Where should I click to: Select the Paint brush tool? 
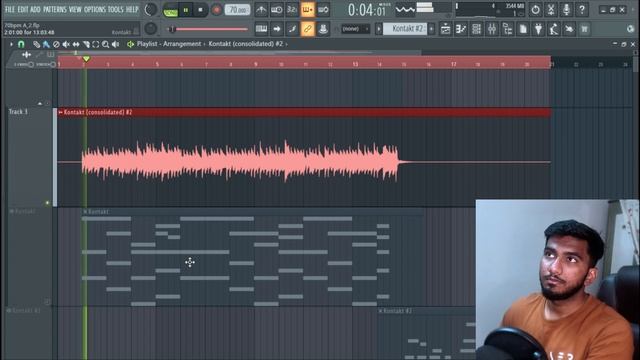click(46, 44)
